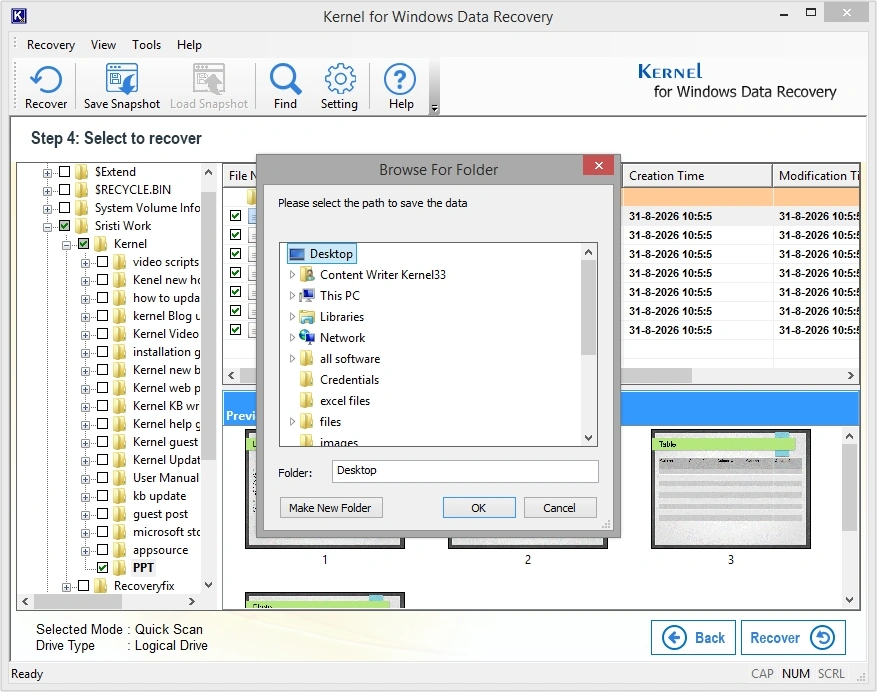
Task: Click the Creation Time column header
Action: pyautogui.click(x=697, y=176)
